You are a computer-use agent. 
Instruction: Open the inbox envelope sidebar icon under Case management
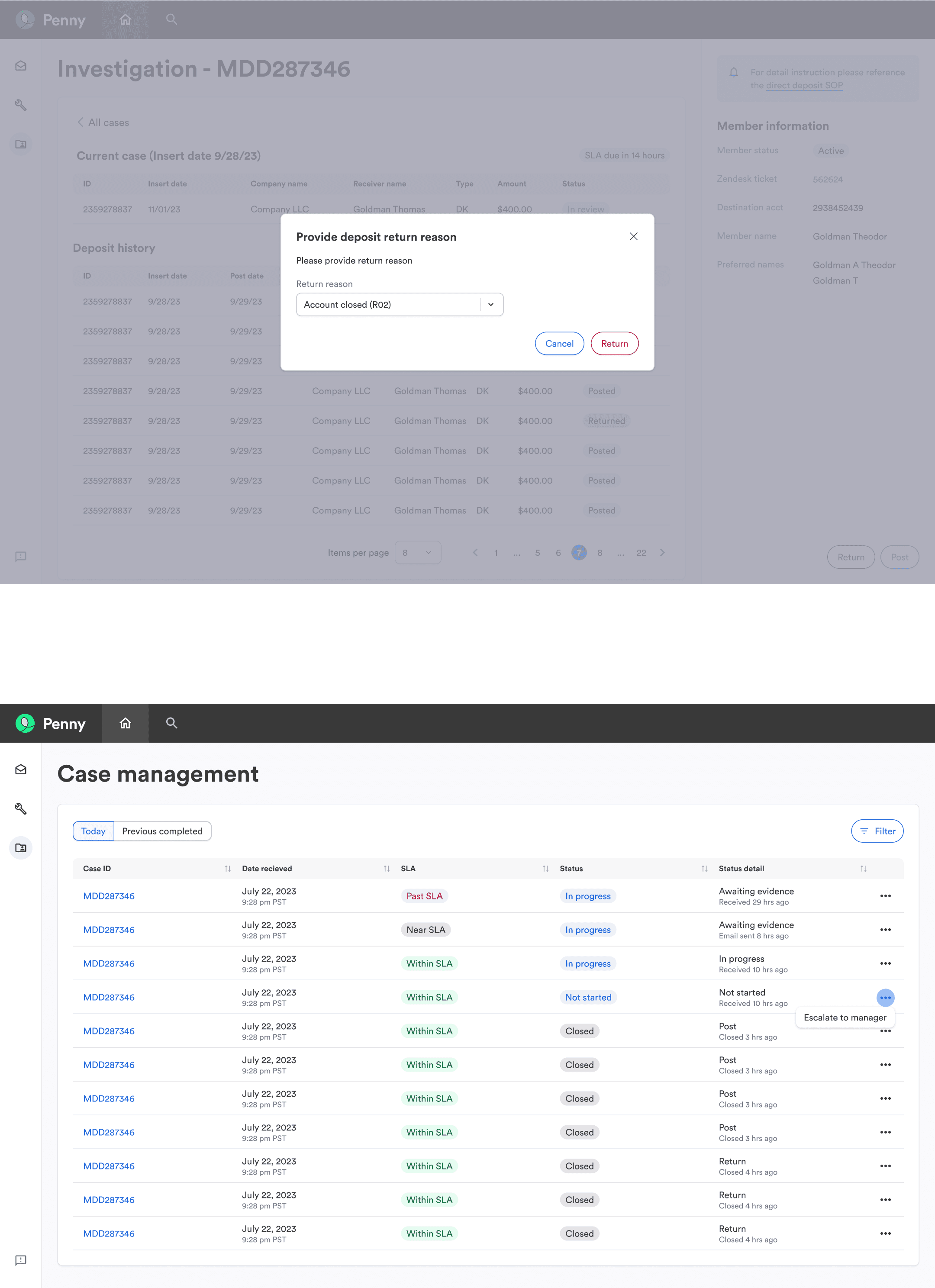coord(21,770)
